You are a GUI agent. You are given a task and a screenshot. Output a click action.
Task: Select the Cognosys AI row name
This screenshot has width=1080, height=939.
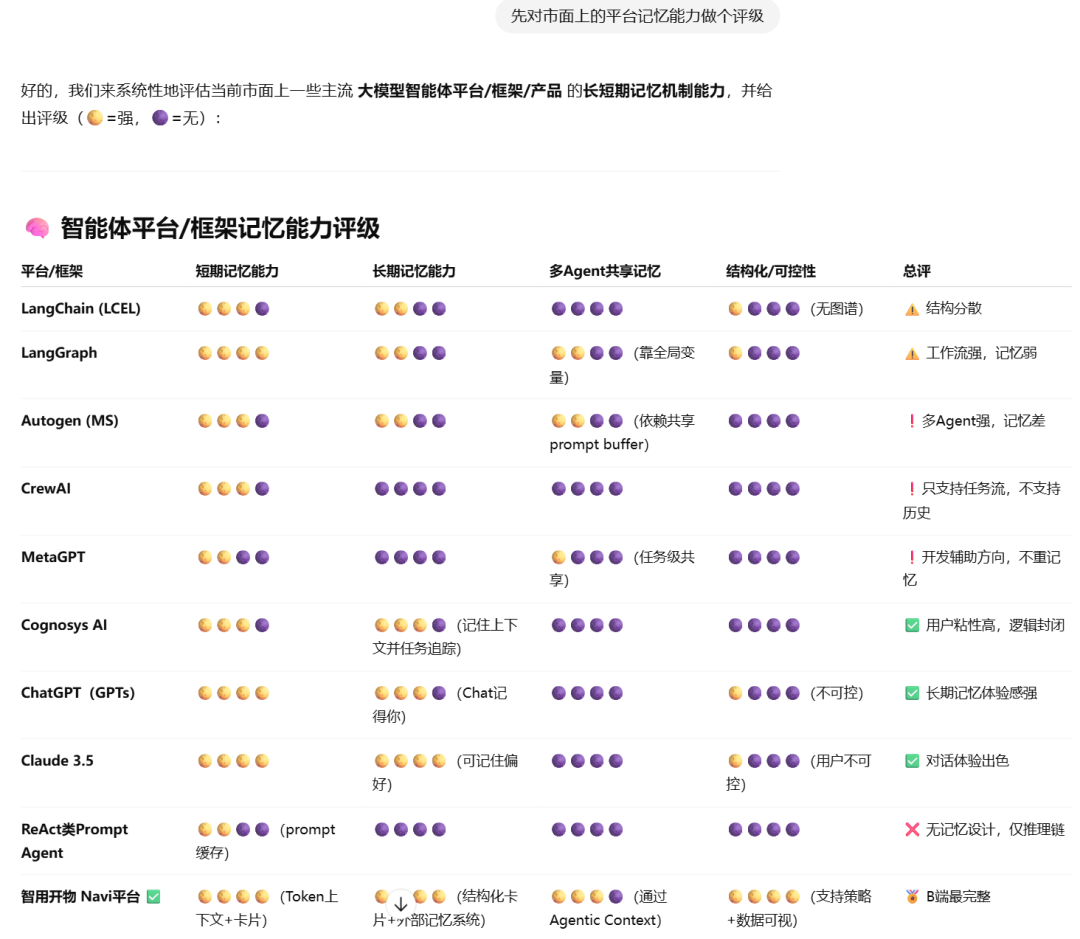click(64, 626)
